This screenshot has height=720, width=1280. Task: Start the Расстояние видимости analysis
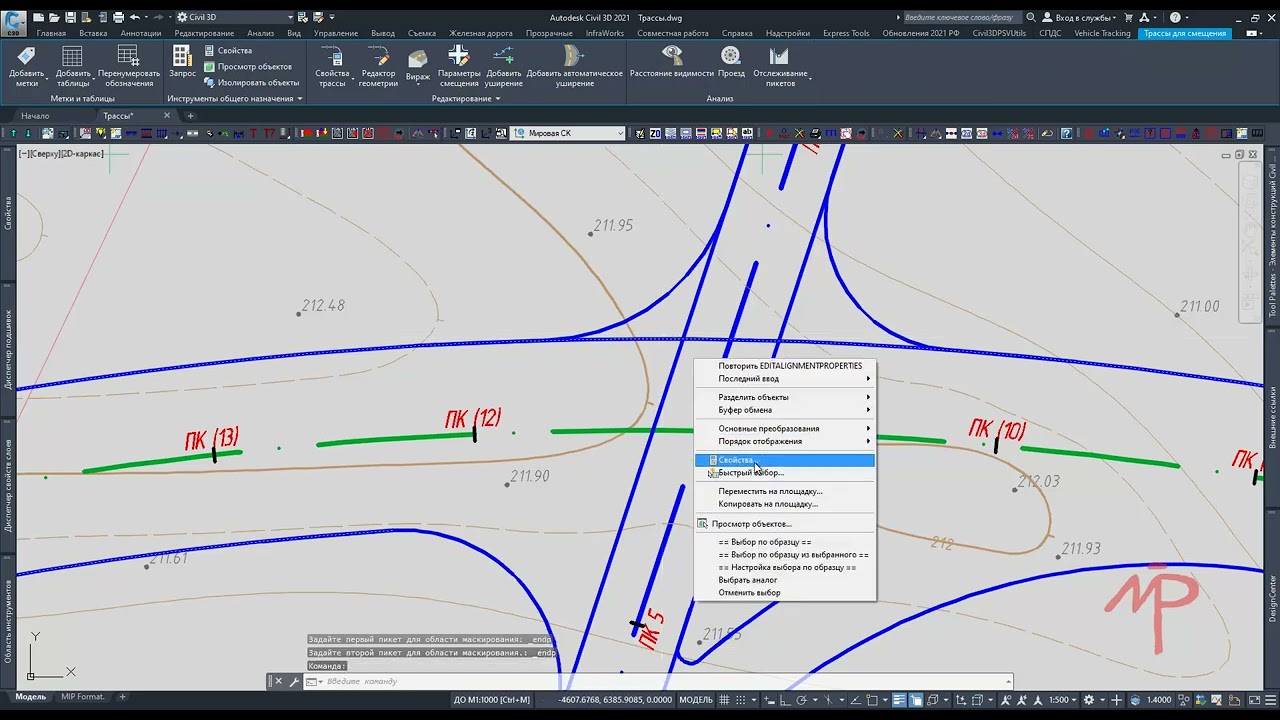pyautogui.click(x=672, y=61)
